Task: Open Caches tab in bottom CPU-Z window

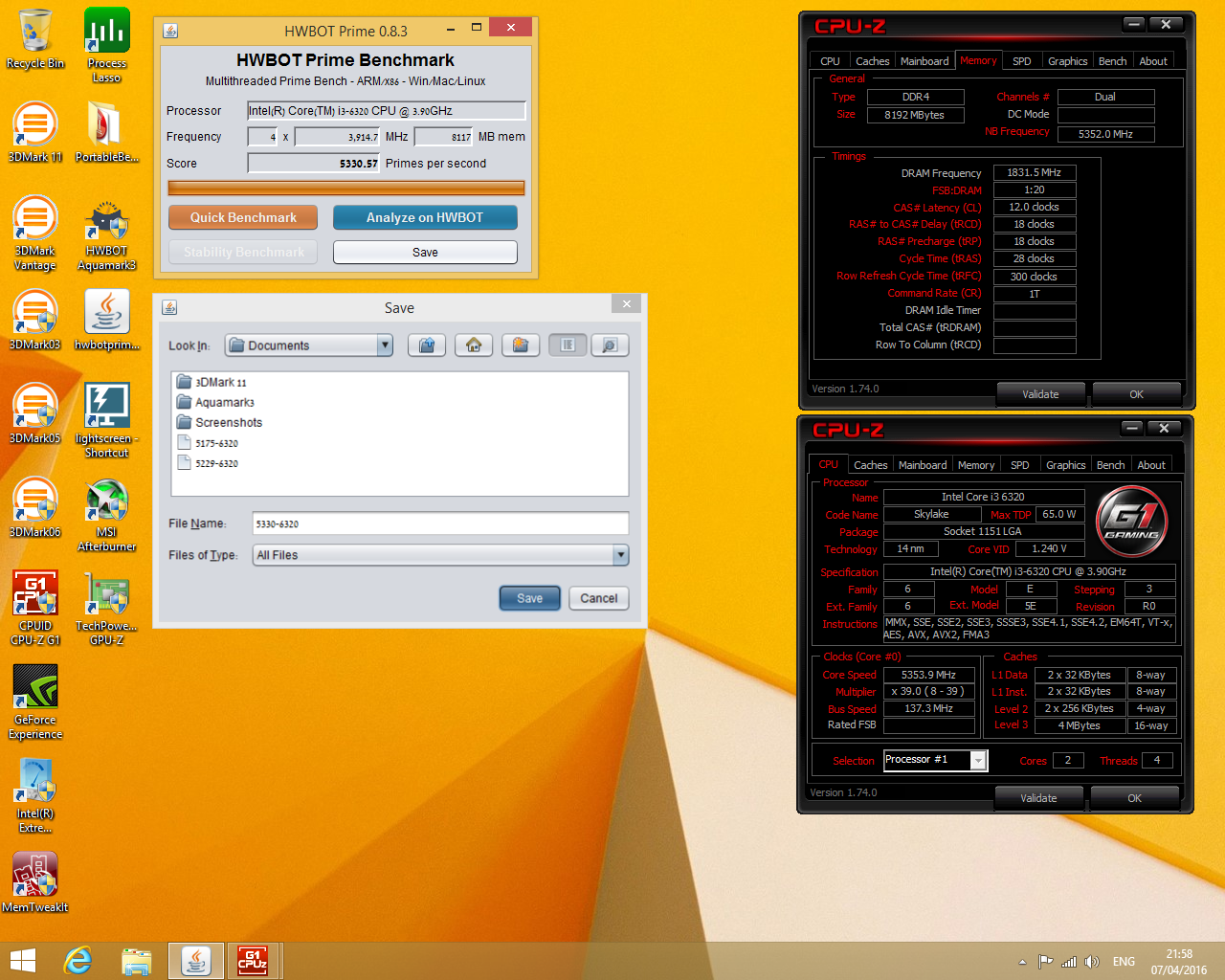Action: tap(871, 465)
